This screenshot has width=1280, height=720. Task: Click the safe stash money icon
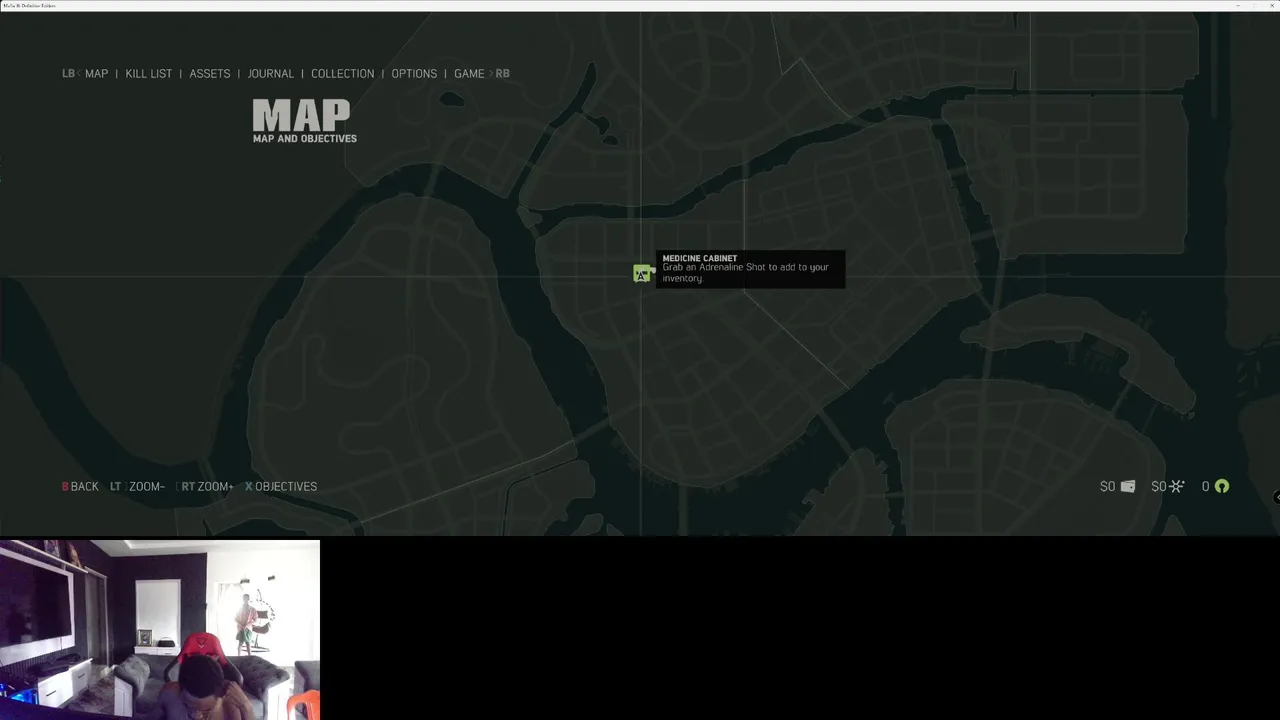pos(1177,487)
